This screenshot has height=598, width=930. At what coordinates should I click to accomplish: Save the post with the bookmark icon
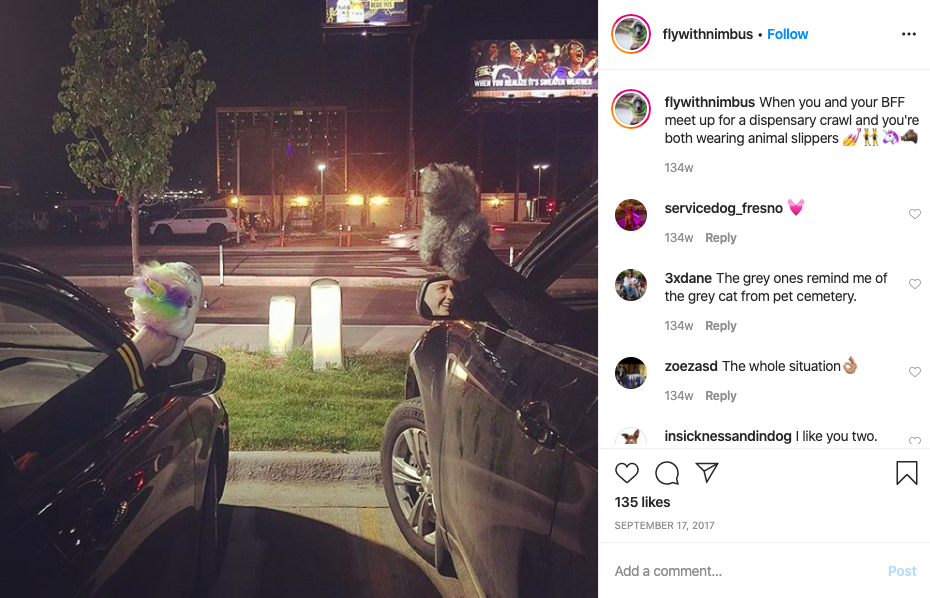tap(906, 473)
